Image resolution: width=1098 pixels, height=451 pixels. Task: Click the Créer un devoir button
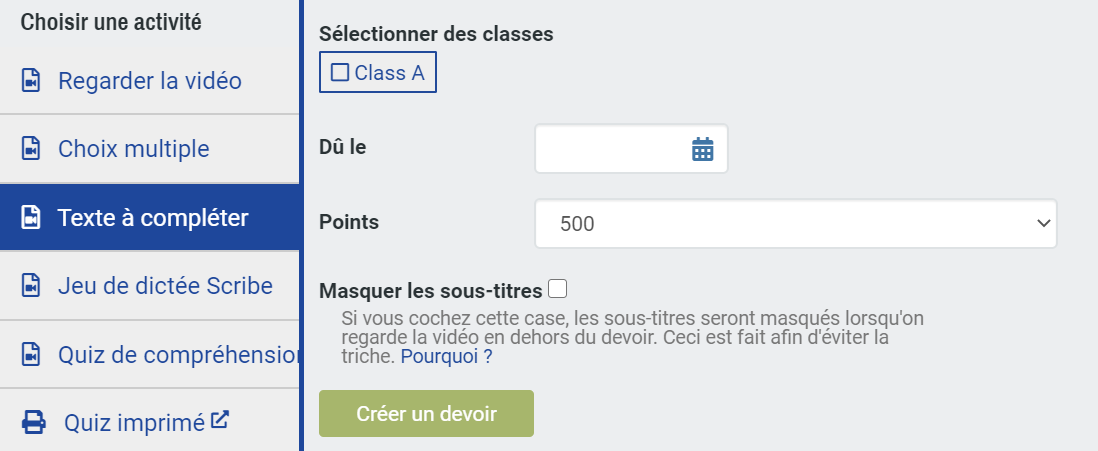[426, 413]
